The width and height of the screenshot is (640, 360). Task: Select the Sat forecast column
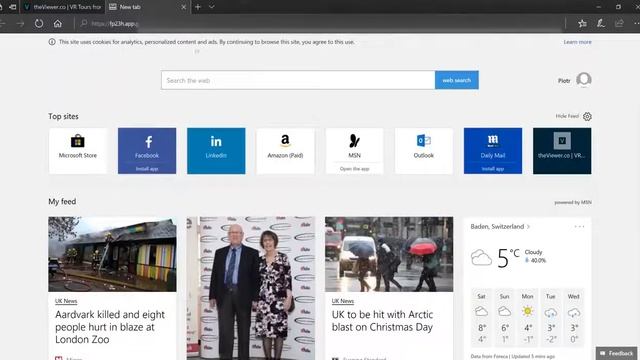click(482, 317)
